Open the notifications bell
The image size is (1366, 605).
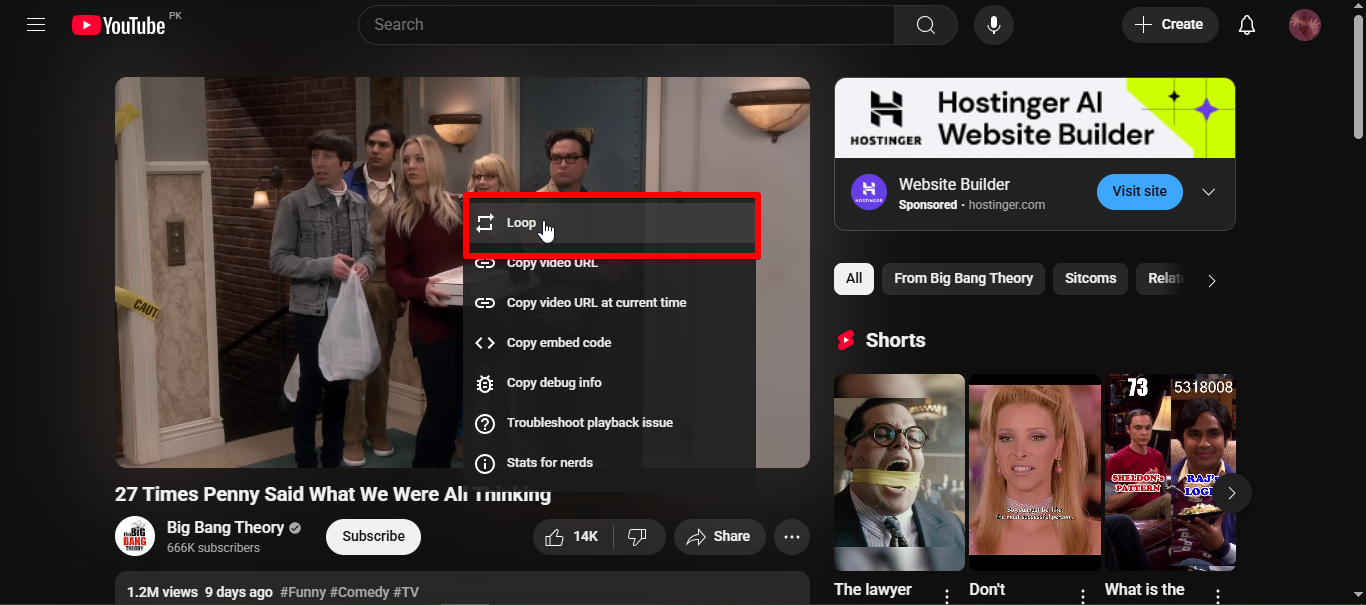coord(1246,25)
